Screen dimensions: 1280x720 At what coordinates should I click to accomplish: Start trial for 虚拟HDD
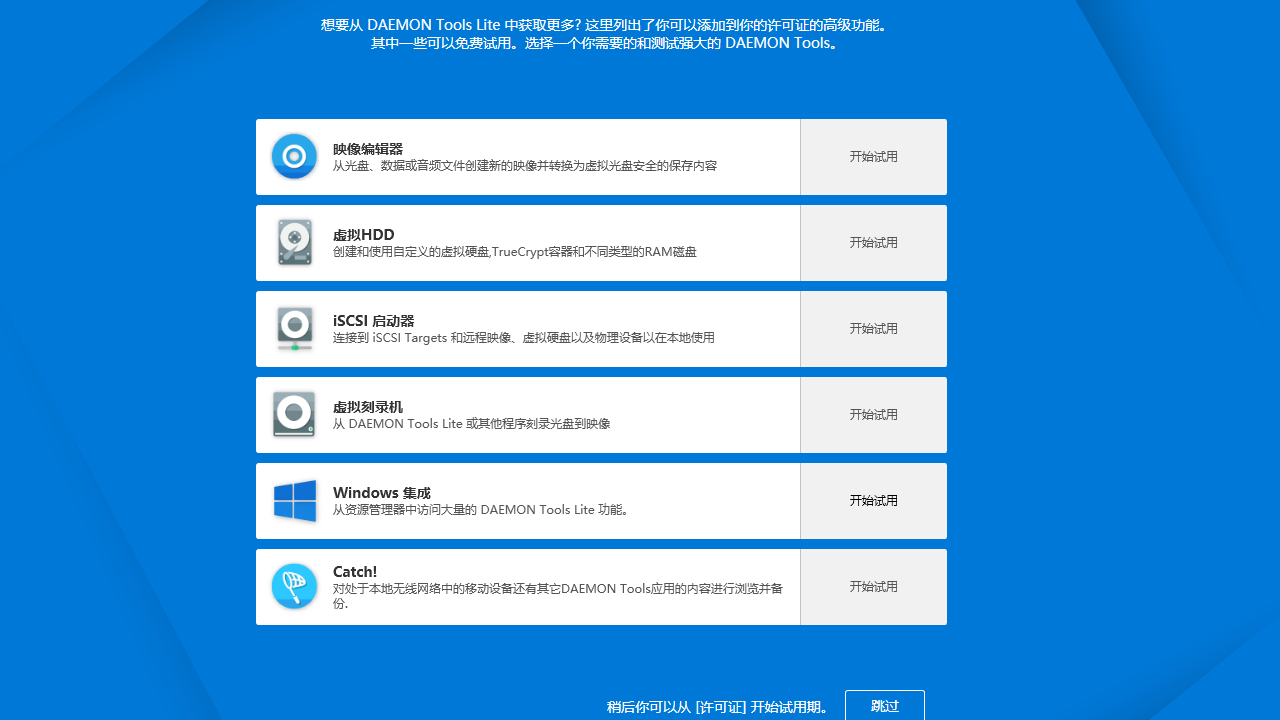(872, 242)
